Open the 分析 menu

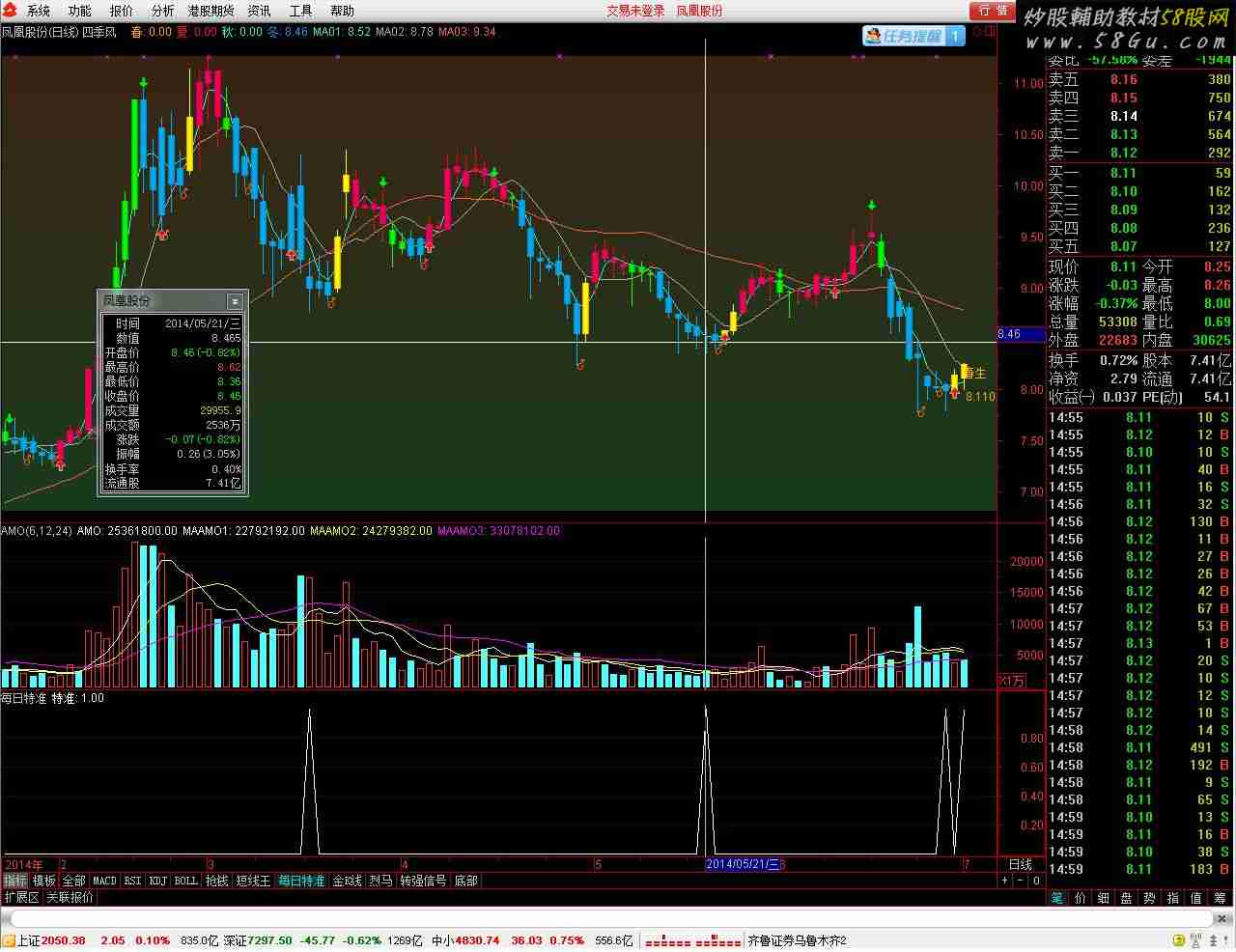162,11
